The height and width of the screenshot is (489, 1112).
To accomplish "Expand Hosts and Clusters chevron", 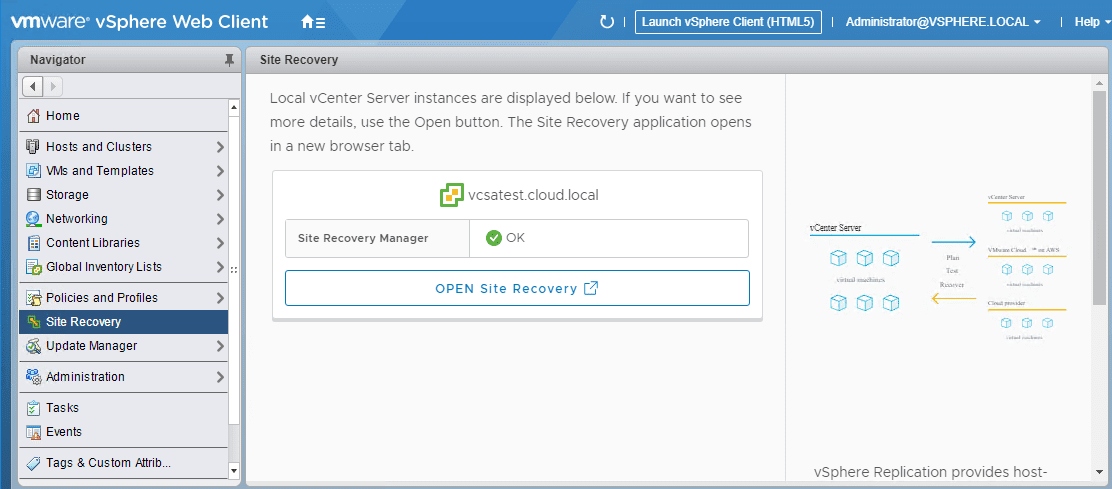I will (x=220, y=147).
